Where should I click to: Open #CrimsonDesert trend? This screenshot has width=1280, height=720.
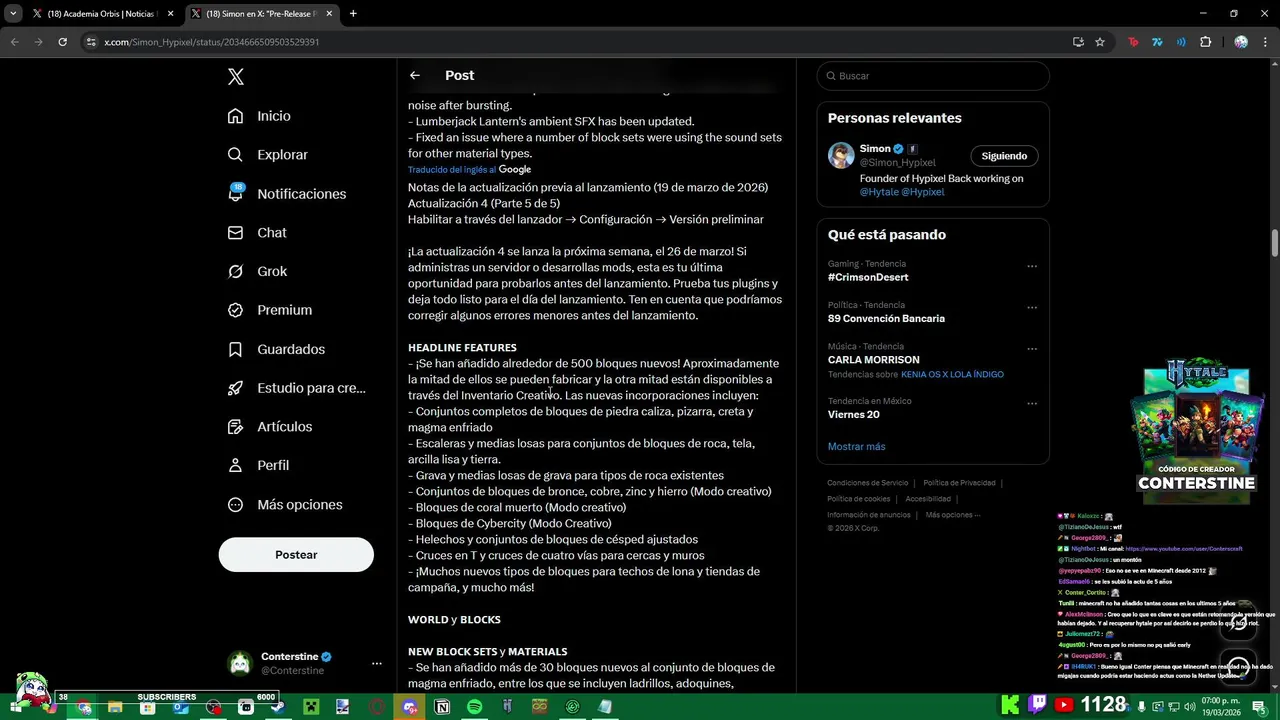868,277
